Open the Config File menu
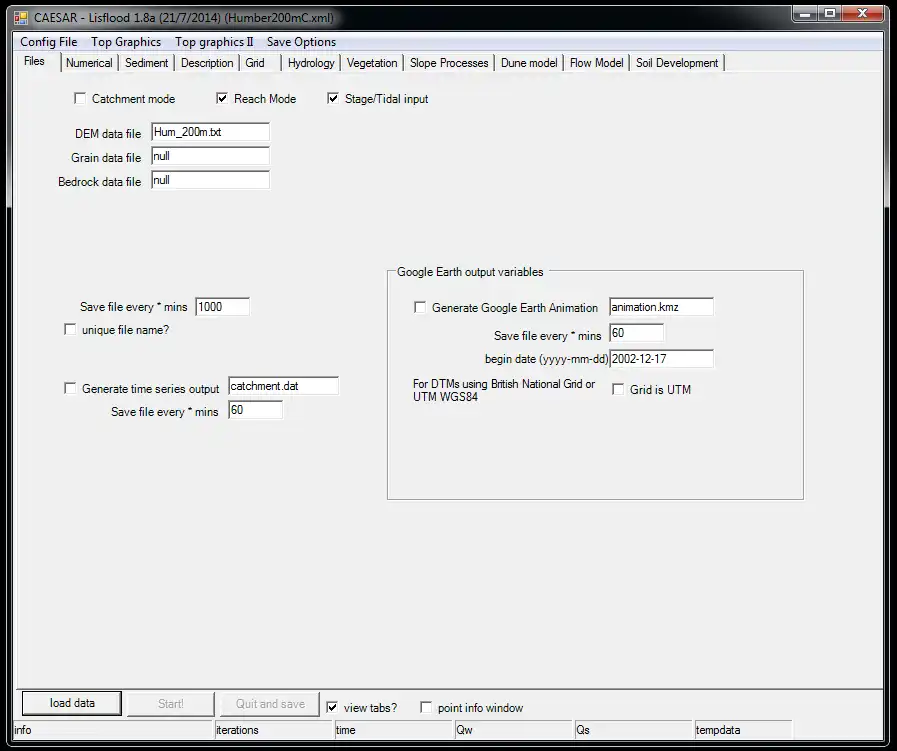Screen dimensions: 897x751 (x=49, y=42)
